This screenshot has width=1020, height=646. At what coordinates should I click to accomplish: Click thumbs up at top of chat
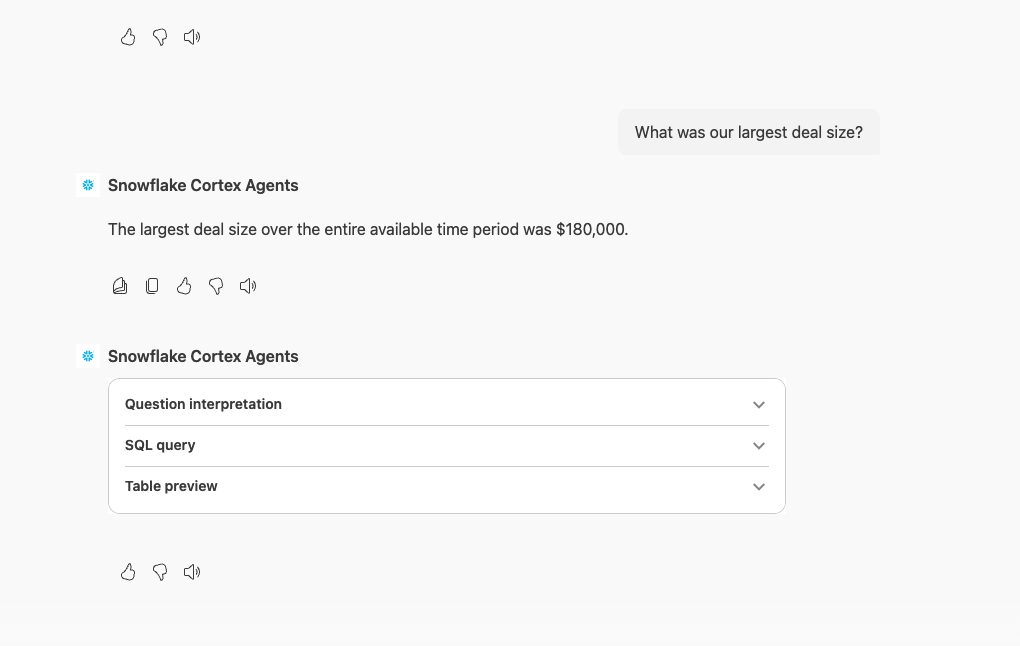128,37
